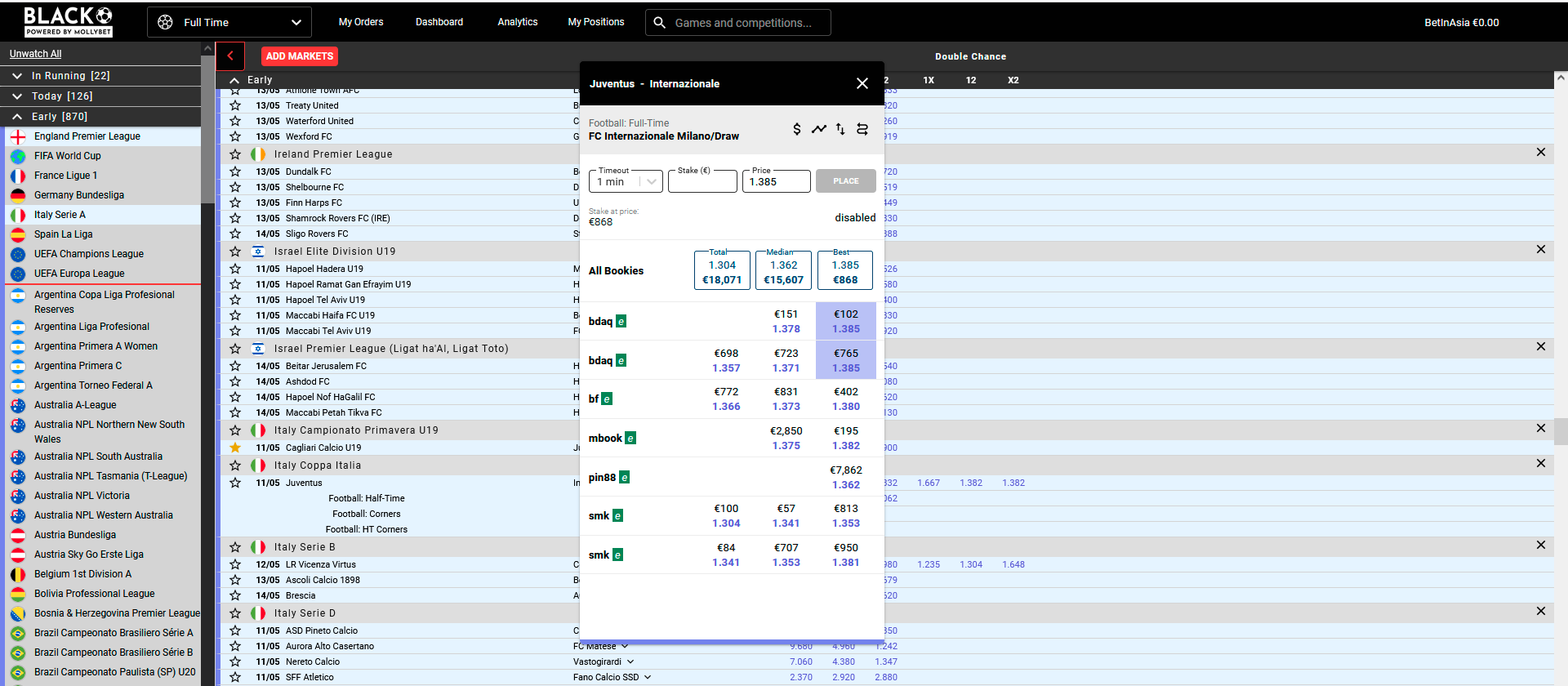
Task: Expand the FC Matese team dropdown chevron
Action: click(625, 646)
